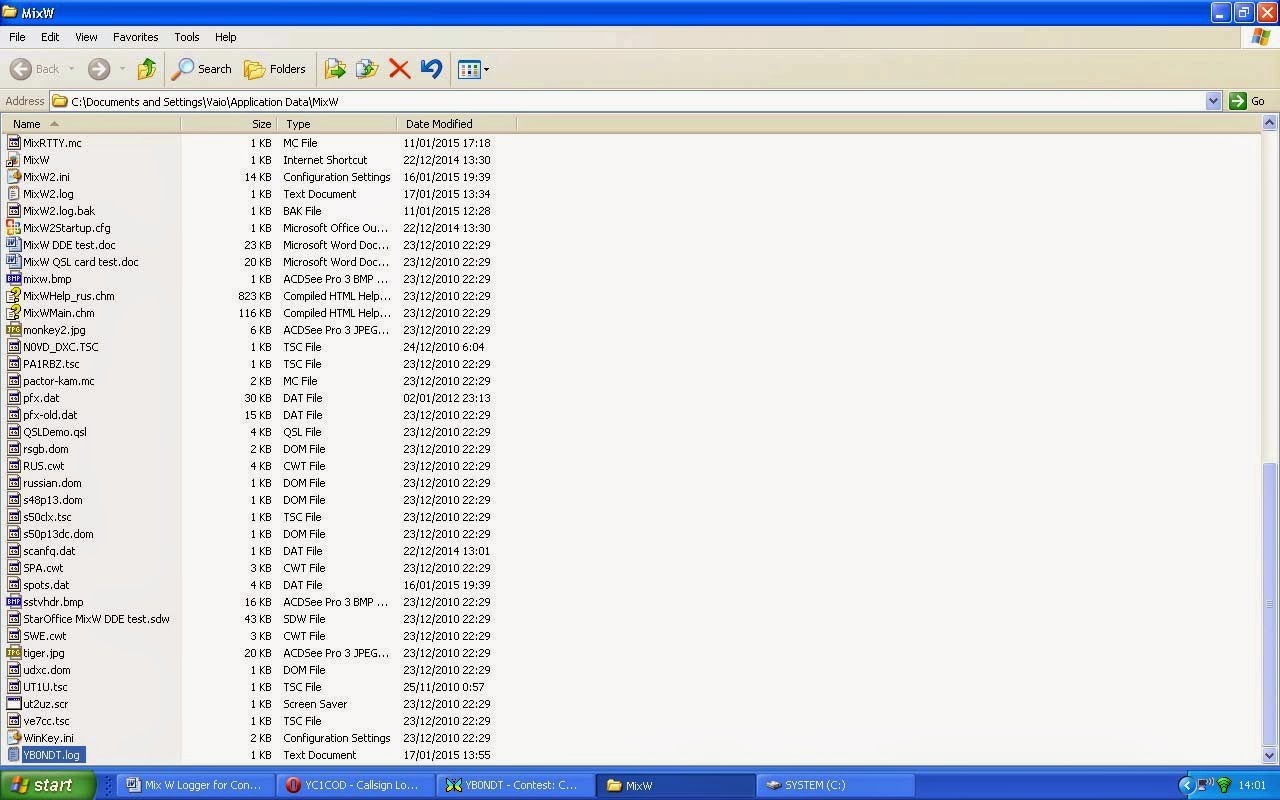Click the Undo toolbar icon

click(431, 69)
